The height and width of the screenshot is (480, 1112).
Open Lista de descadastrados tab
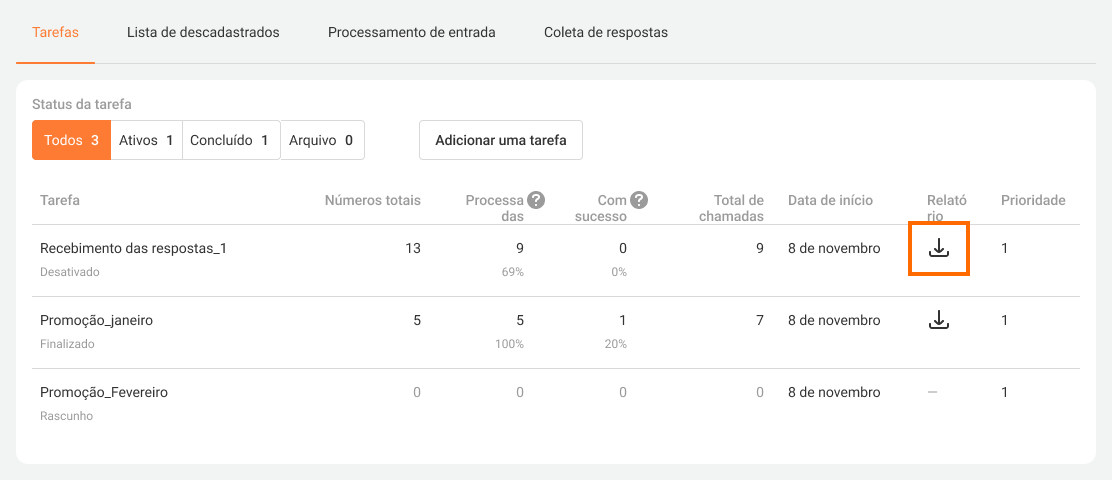(x=203, y=32)
